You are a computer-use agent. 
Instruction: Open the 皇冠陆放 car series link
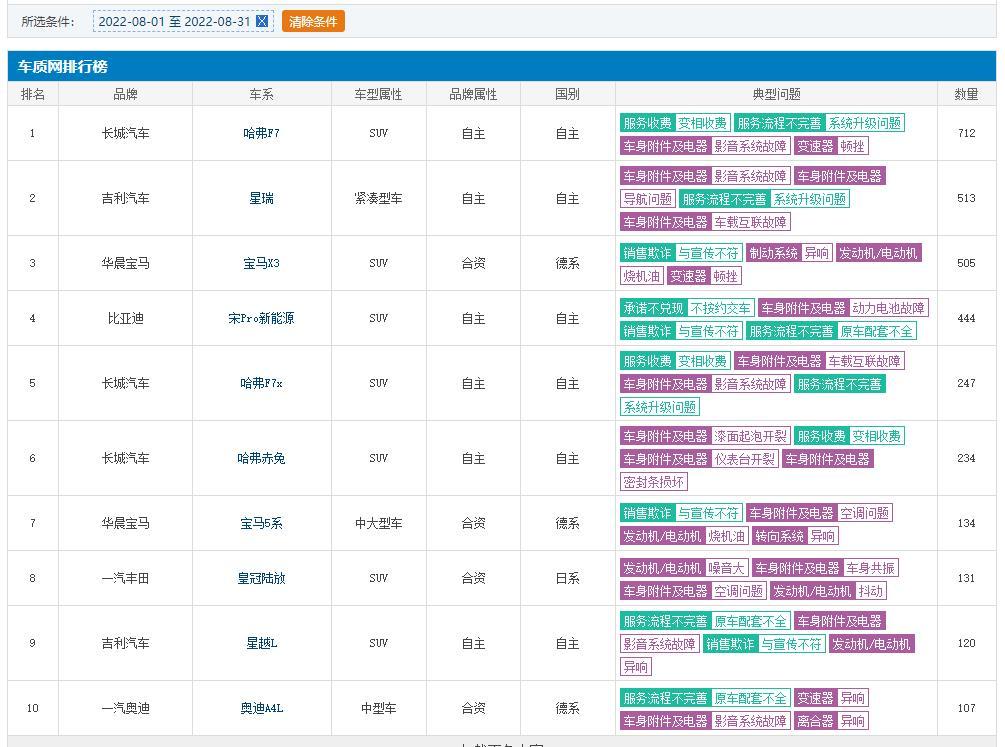click(262, 578)
